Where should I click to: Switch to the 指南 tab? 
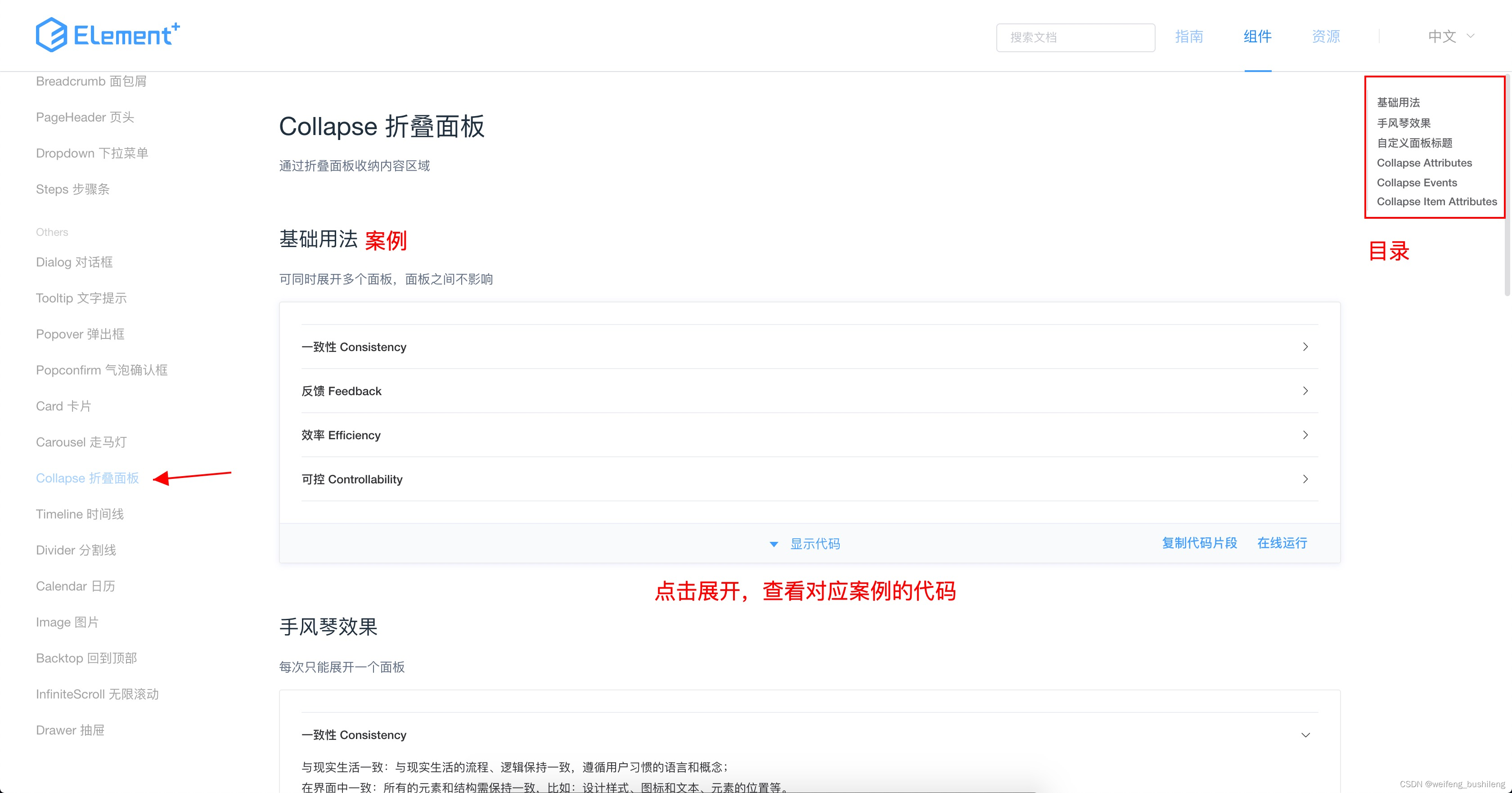[1190, 36]
